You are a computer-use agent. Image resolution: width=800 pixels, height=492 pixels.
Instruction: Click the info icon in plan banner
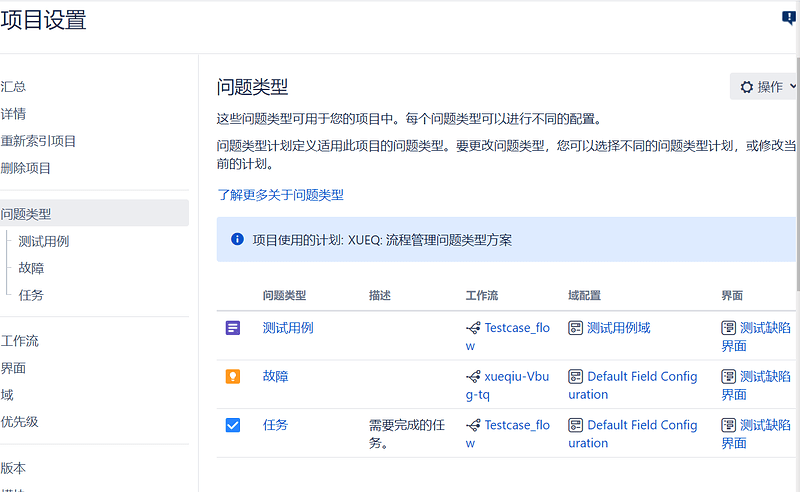(237, 239)
